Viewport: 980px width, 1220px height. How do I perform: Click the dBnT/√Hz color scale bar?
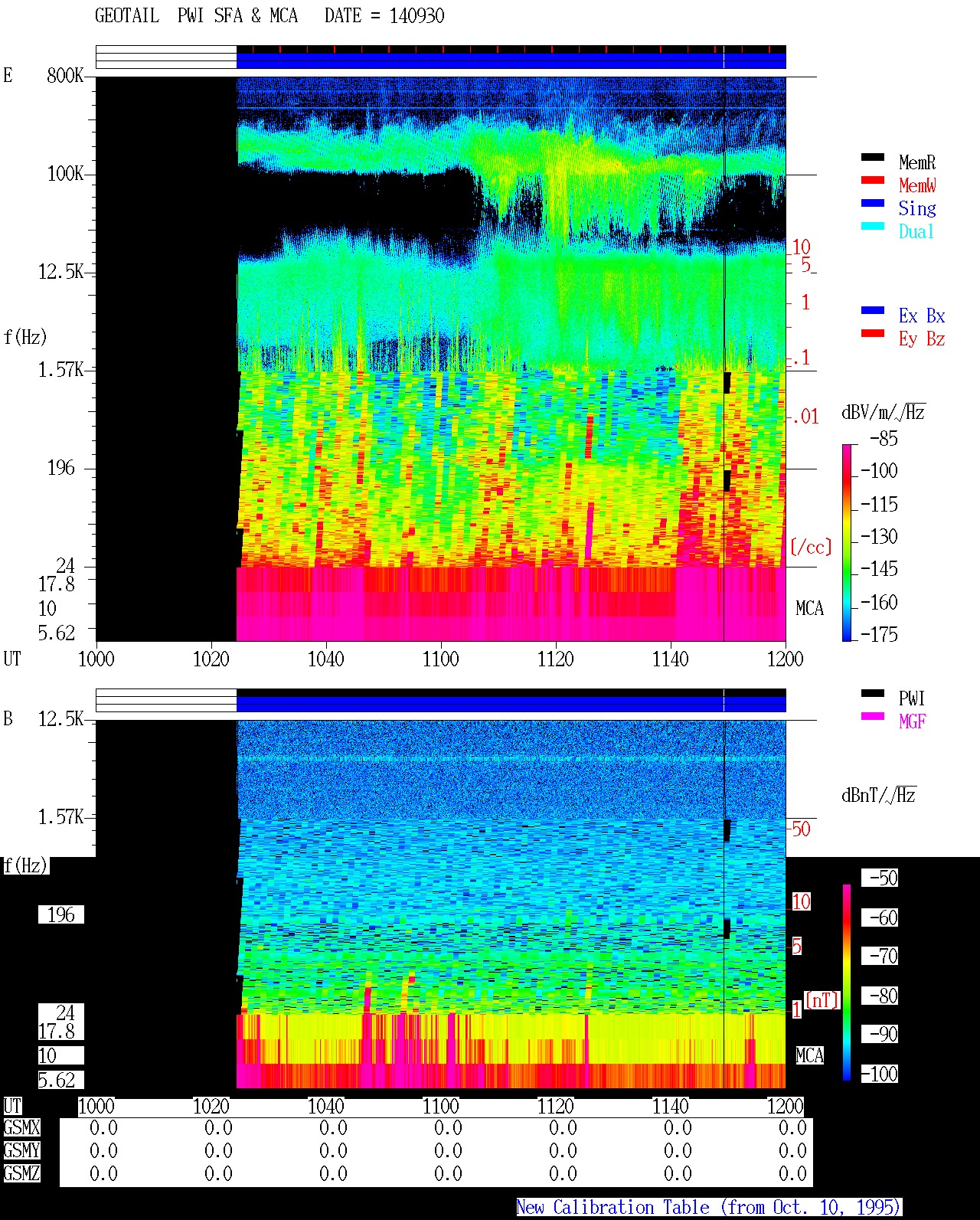pyautogui.click(x=847, y=983)
